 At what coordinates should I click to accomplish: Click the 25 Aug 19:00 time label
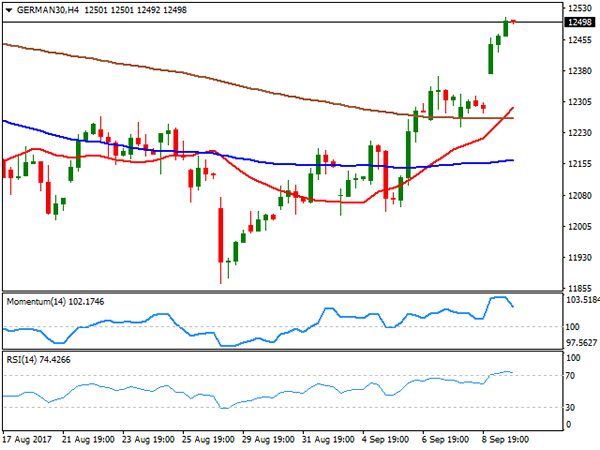coord(208,439)
